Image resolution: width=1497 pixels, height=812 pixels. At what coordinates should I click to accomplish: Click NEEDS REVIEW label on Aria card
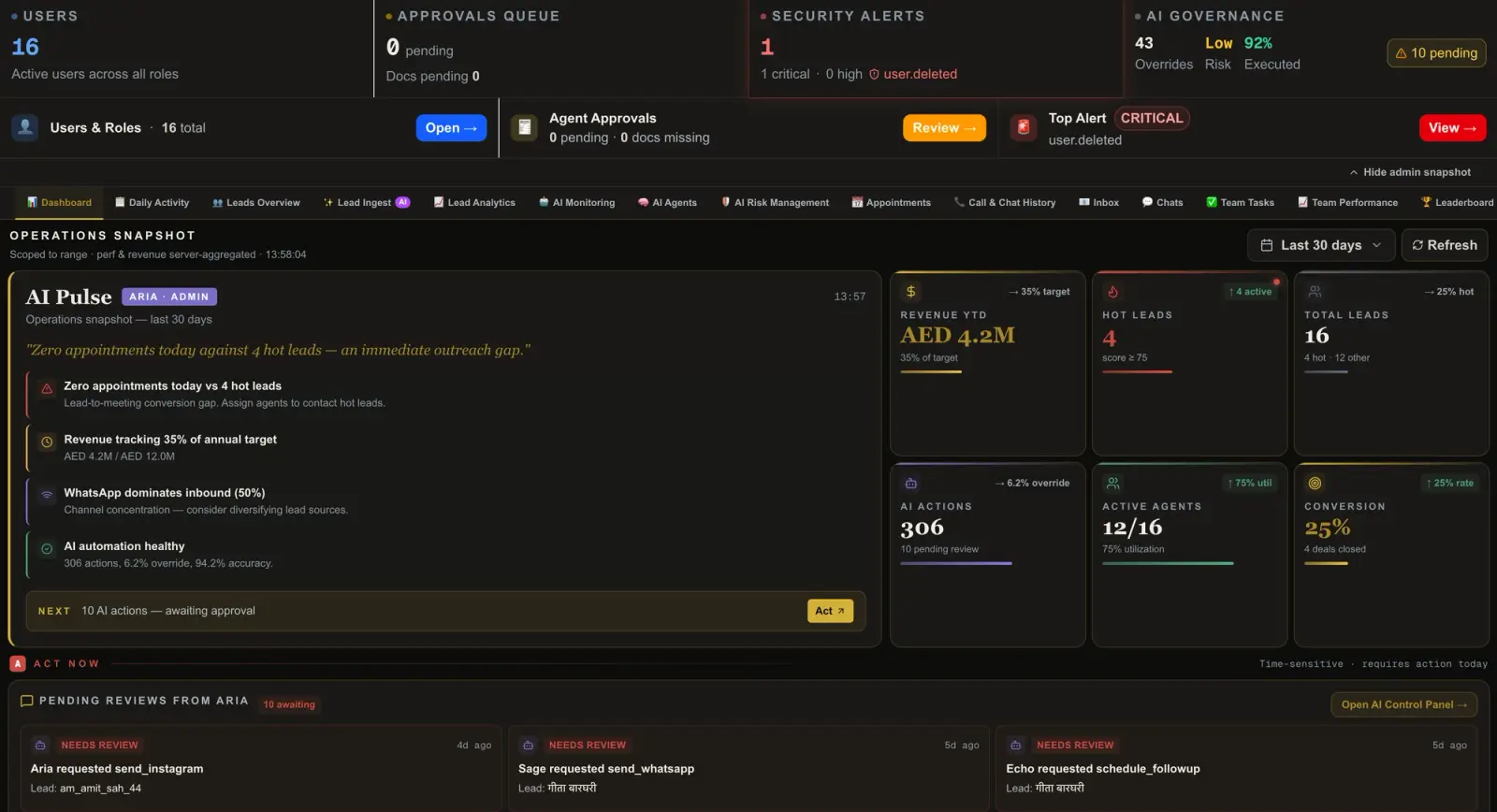[x=100, y=746]
